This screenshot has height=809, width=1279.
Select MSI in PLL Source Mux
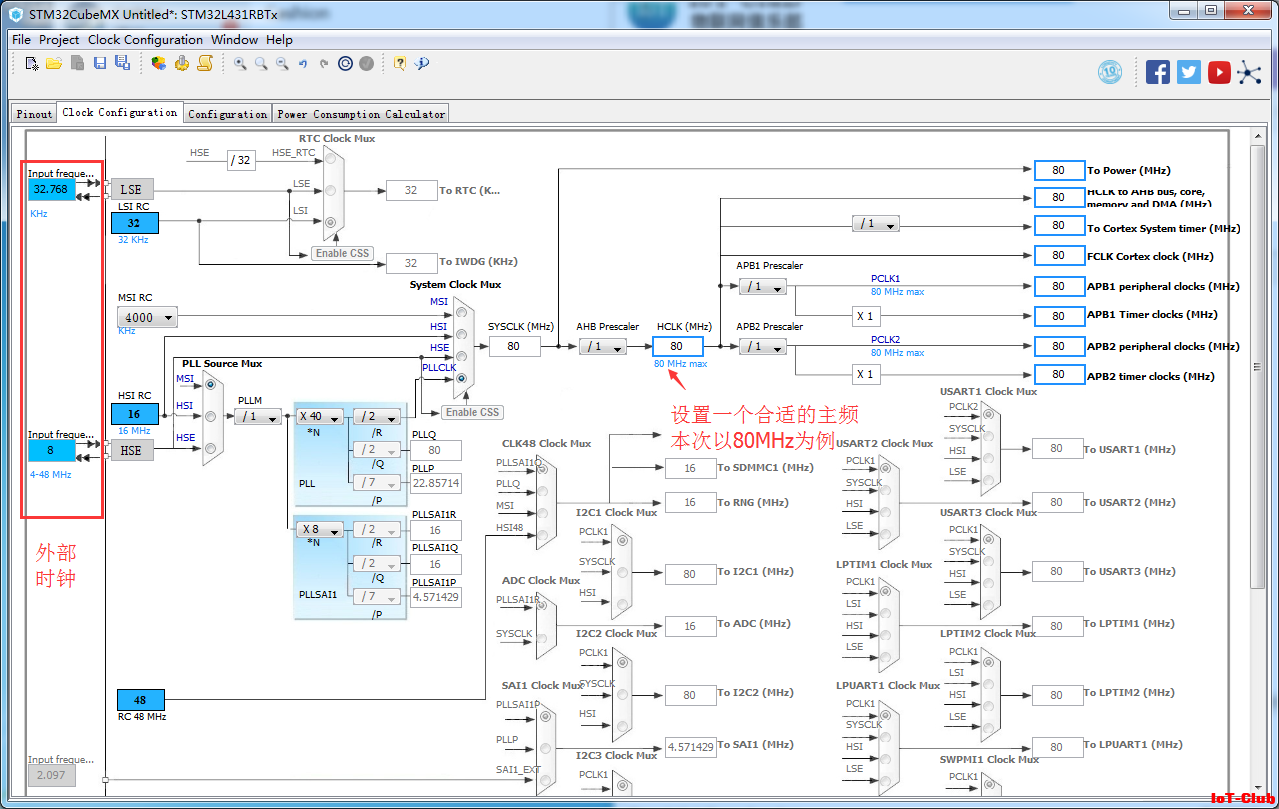tap(210, 384)
